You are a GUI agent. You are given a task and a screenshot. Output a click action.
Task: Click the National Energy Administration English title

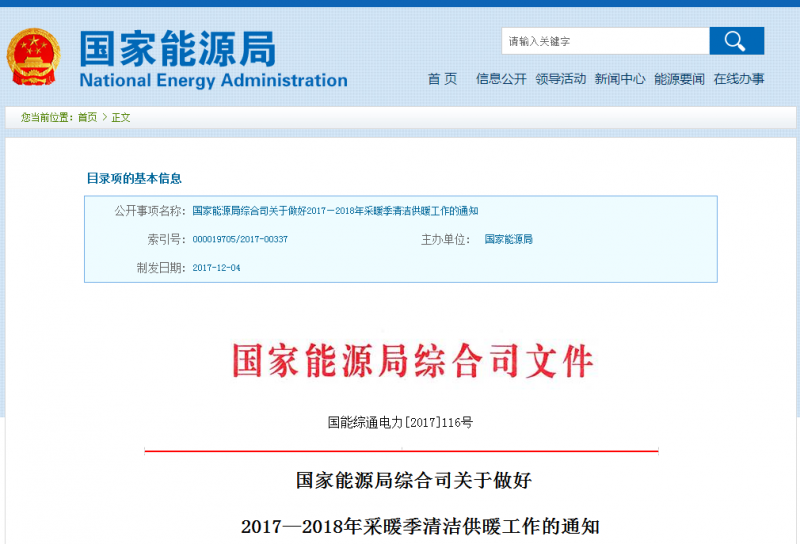tap(213, 80)
